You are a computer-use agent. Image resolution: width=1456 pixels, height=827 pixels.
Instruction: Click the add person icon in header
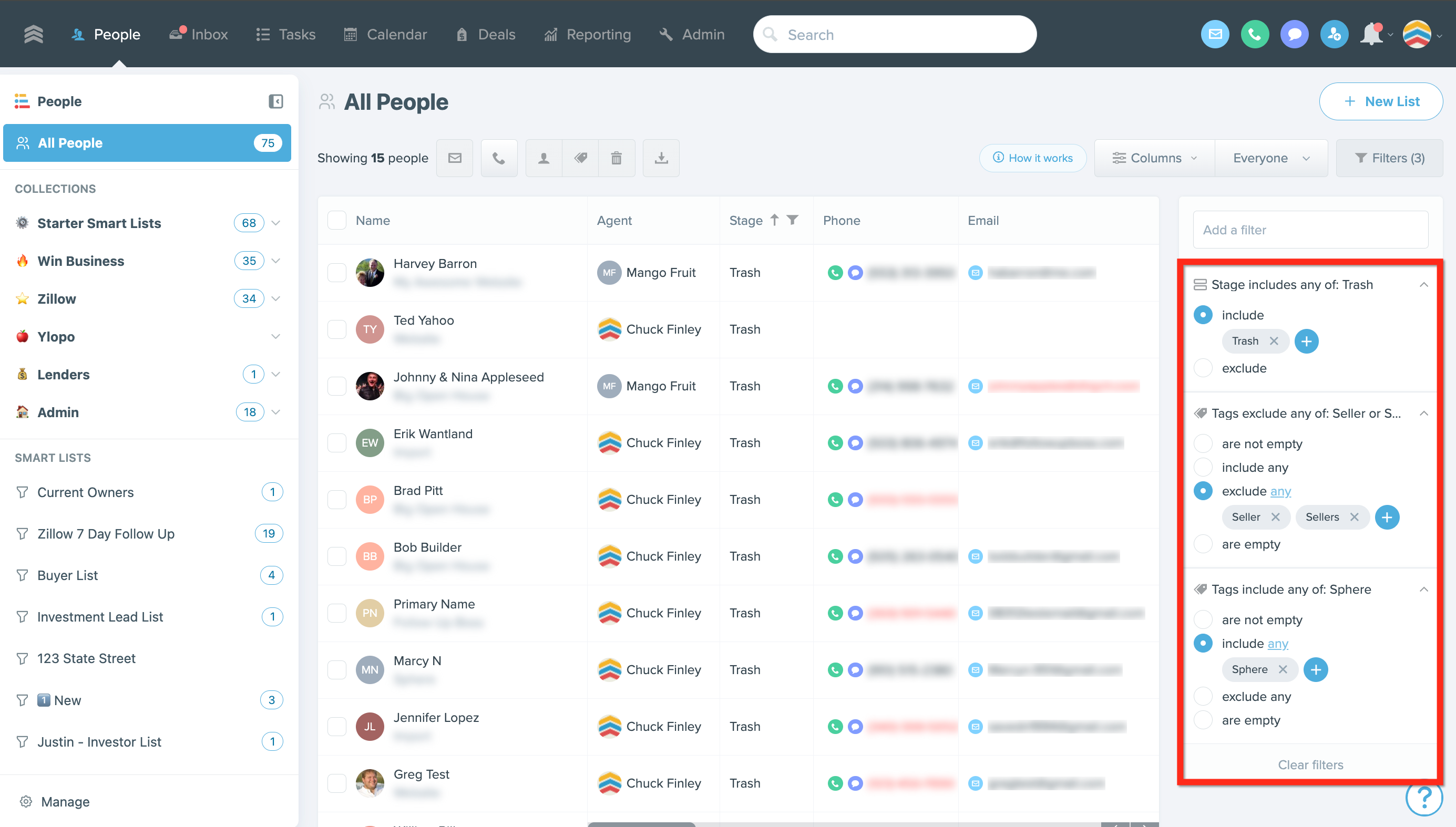pyautogui.click(x=1334, y=35)
